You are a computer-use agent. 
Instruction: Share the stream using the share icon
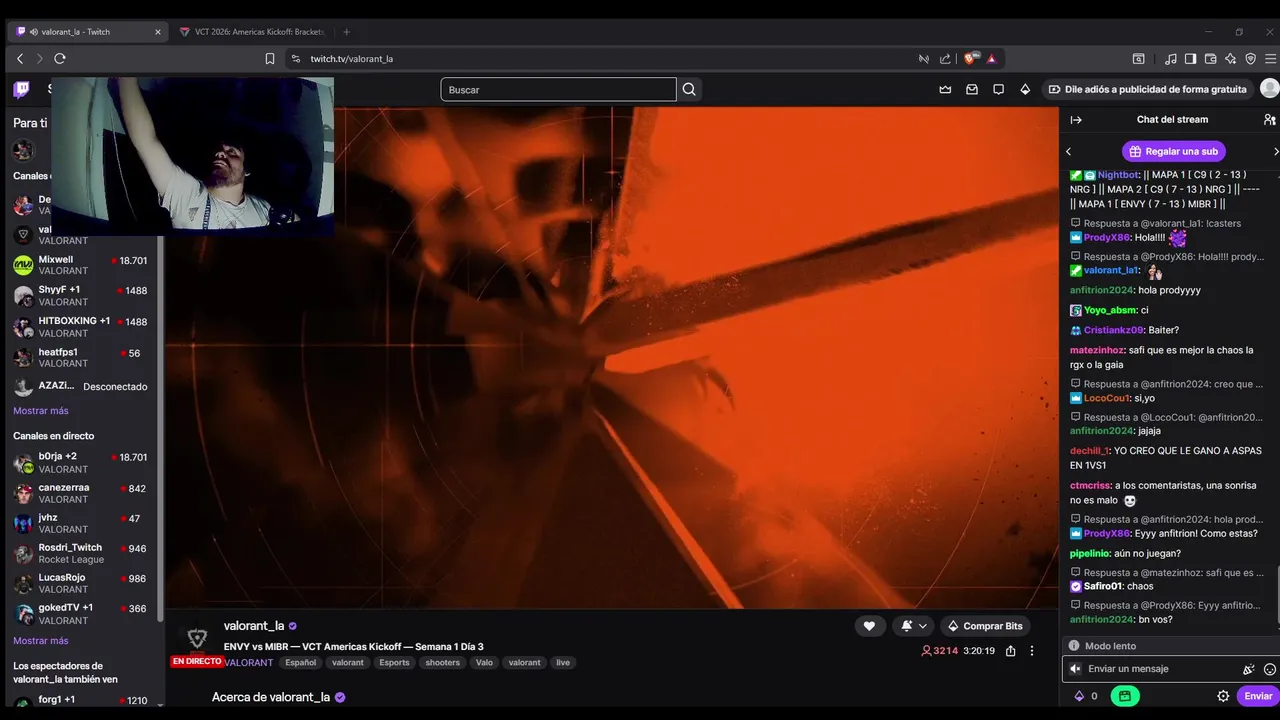coord(1011,651)
